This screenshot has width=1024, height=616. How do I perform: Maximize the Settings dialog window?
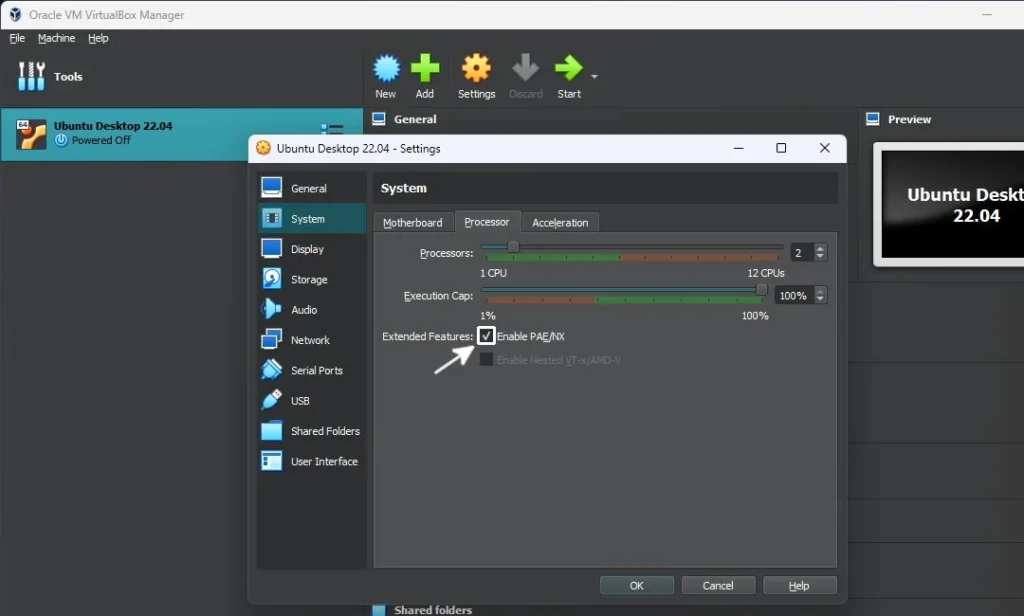(x=781, y=148)
